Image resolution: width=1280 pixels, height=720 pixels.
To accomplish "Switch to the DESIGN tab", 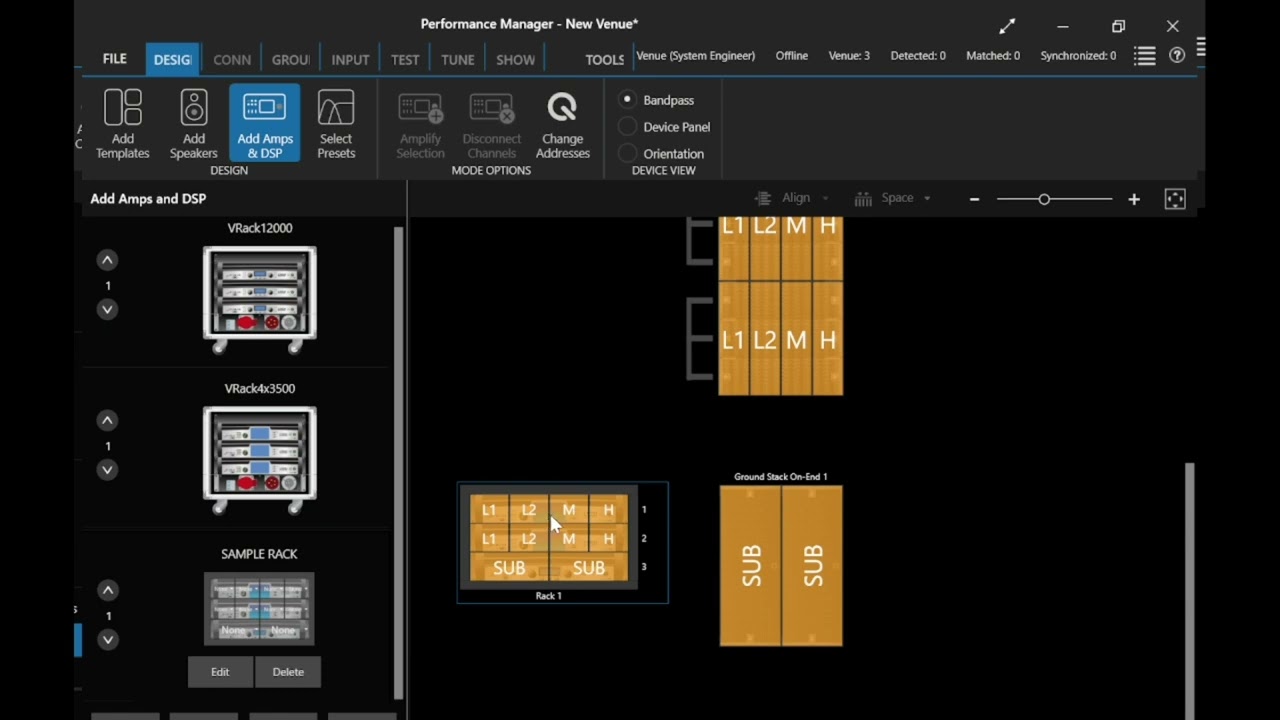I will [172, 60].
